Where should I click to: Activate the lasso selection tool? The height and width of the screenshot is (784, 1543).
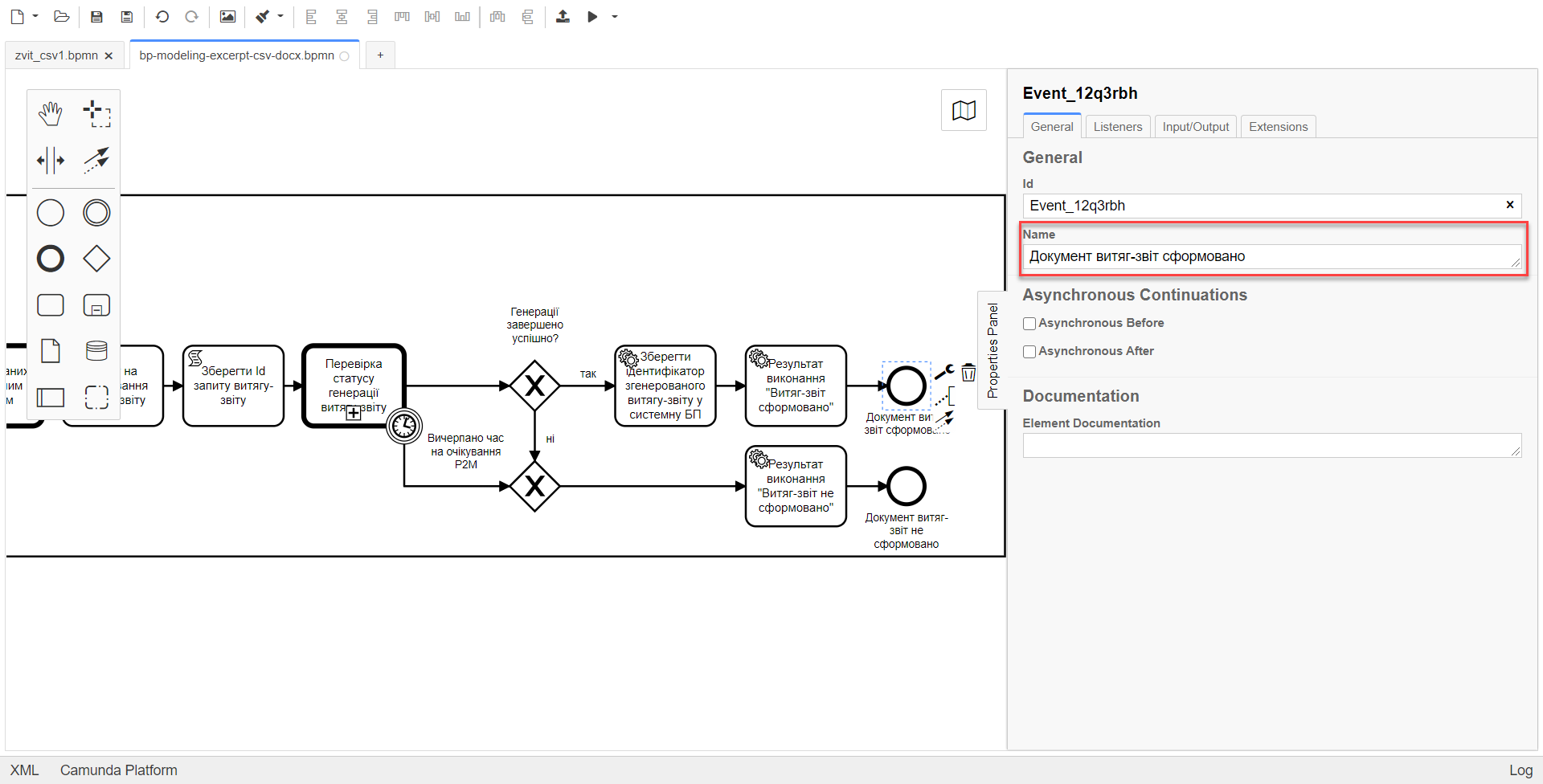coord(96,114)
